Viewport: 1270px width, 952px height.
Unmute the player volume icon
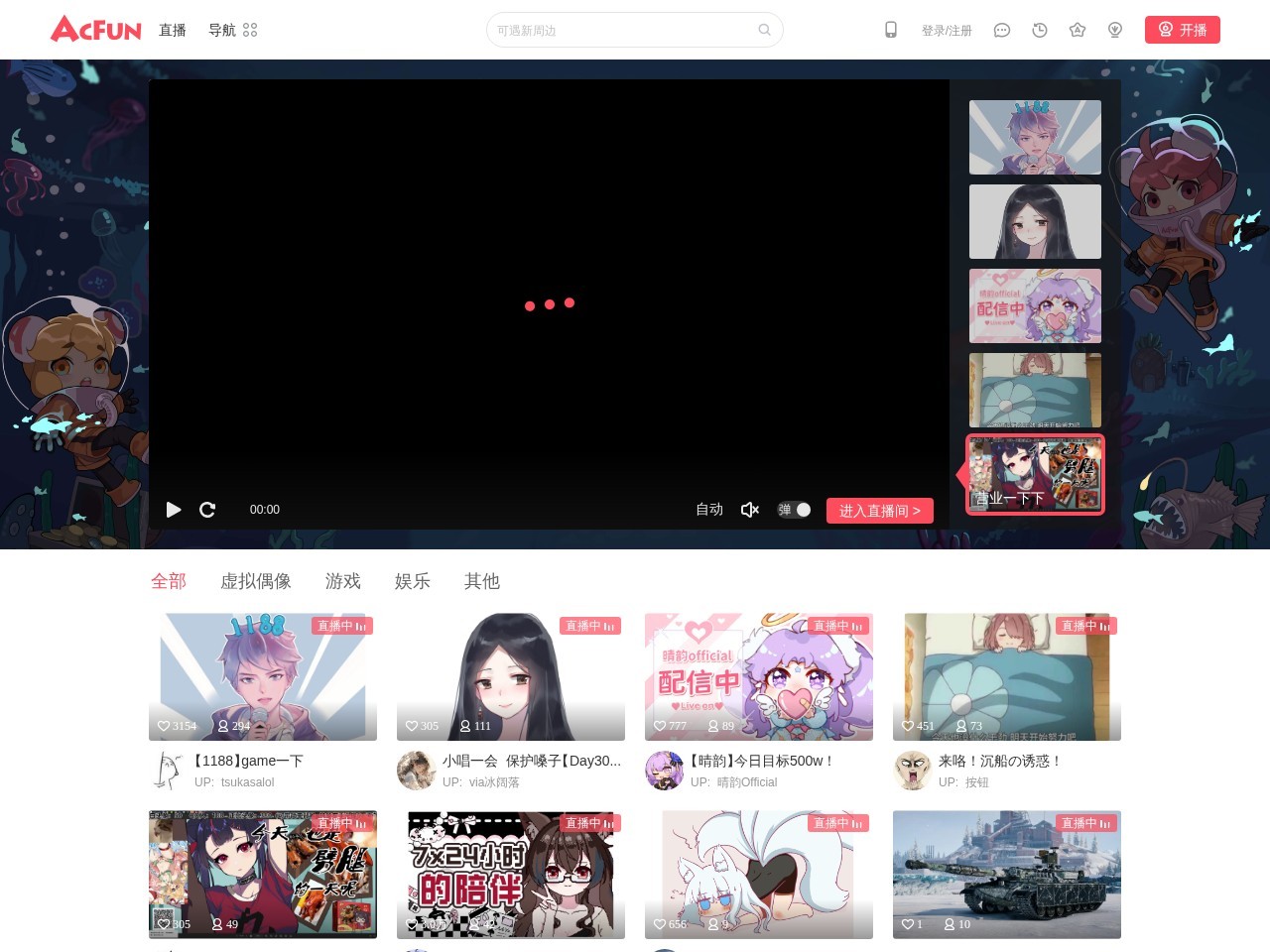[750, 510]
